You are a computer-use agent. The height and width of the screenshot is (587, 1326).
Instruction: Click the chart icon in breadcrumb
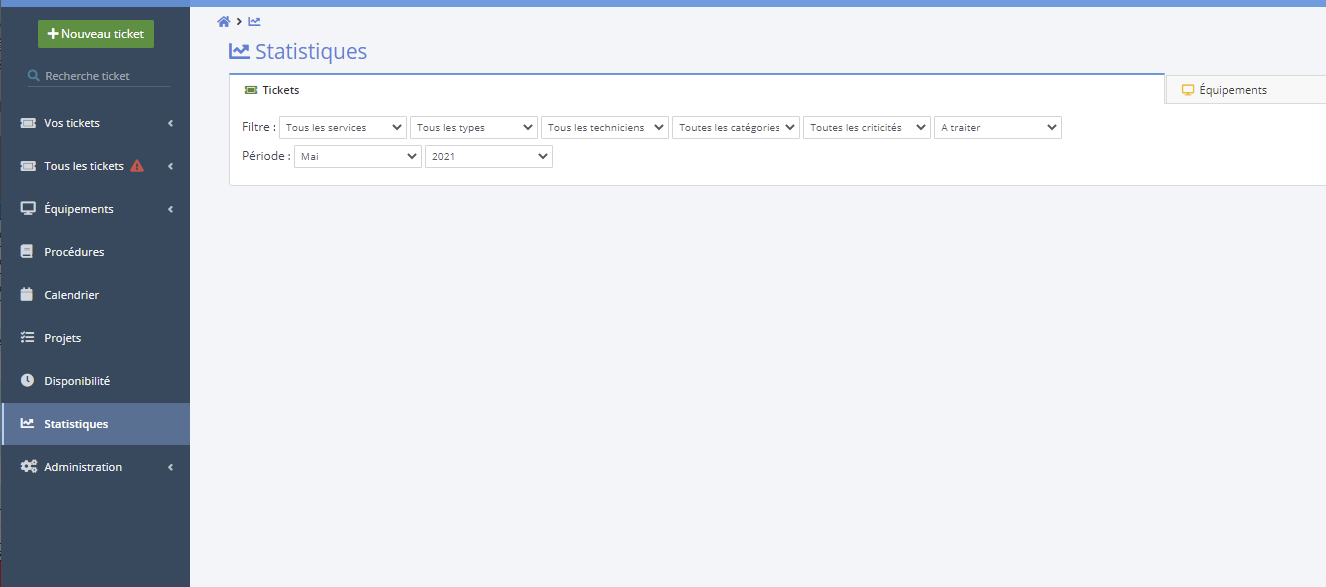[254, 22]
